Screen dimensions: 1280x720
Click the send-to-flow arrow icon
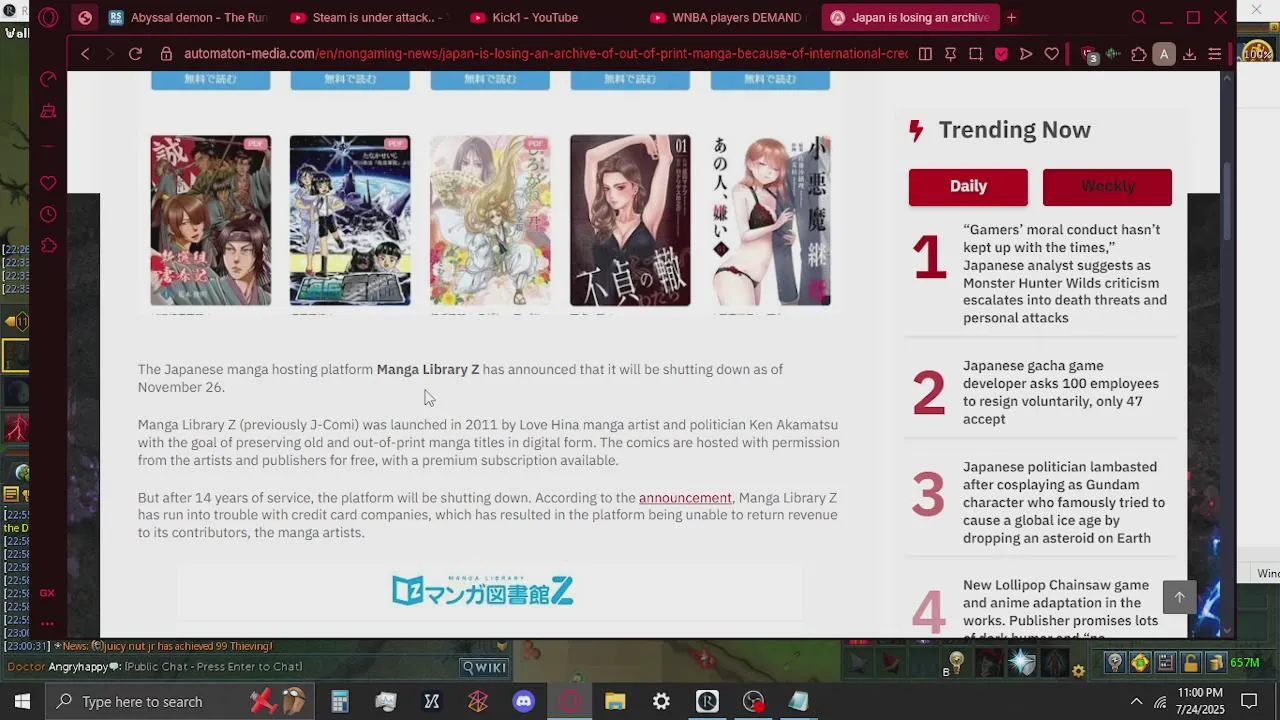click(x=1026, y=54)
